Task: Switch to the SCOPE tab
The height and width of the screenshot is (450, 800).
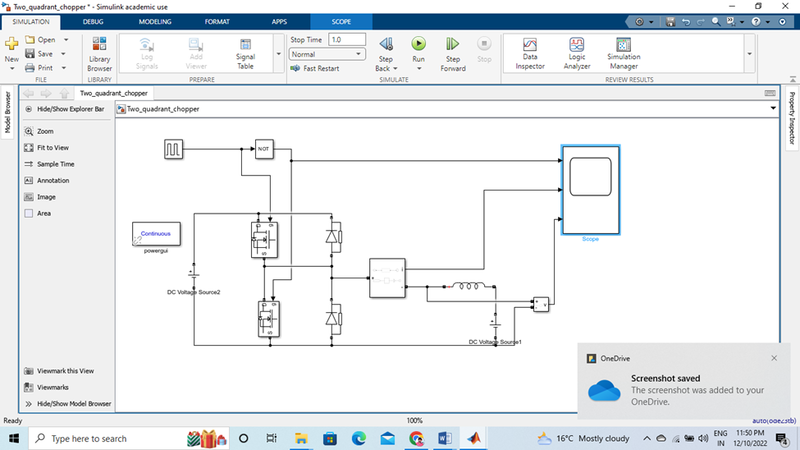Action: click(341, 22)
